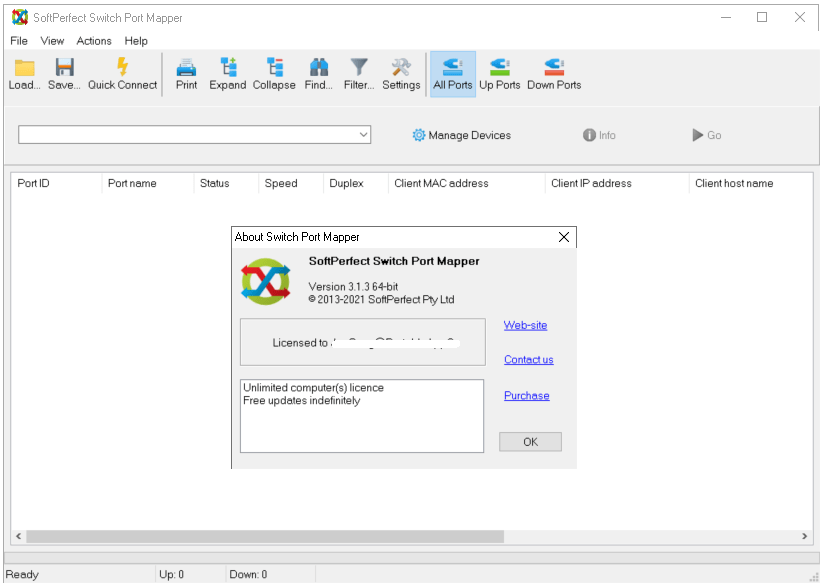Click the Switch Port Mapper logo in dialog
Screen dimensions: 823x584
pyautogui.click(x=266, y=281)
